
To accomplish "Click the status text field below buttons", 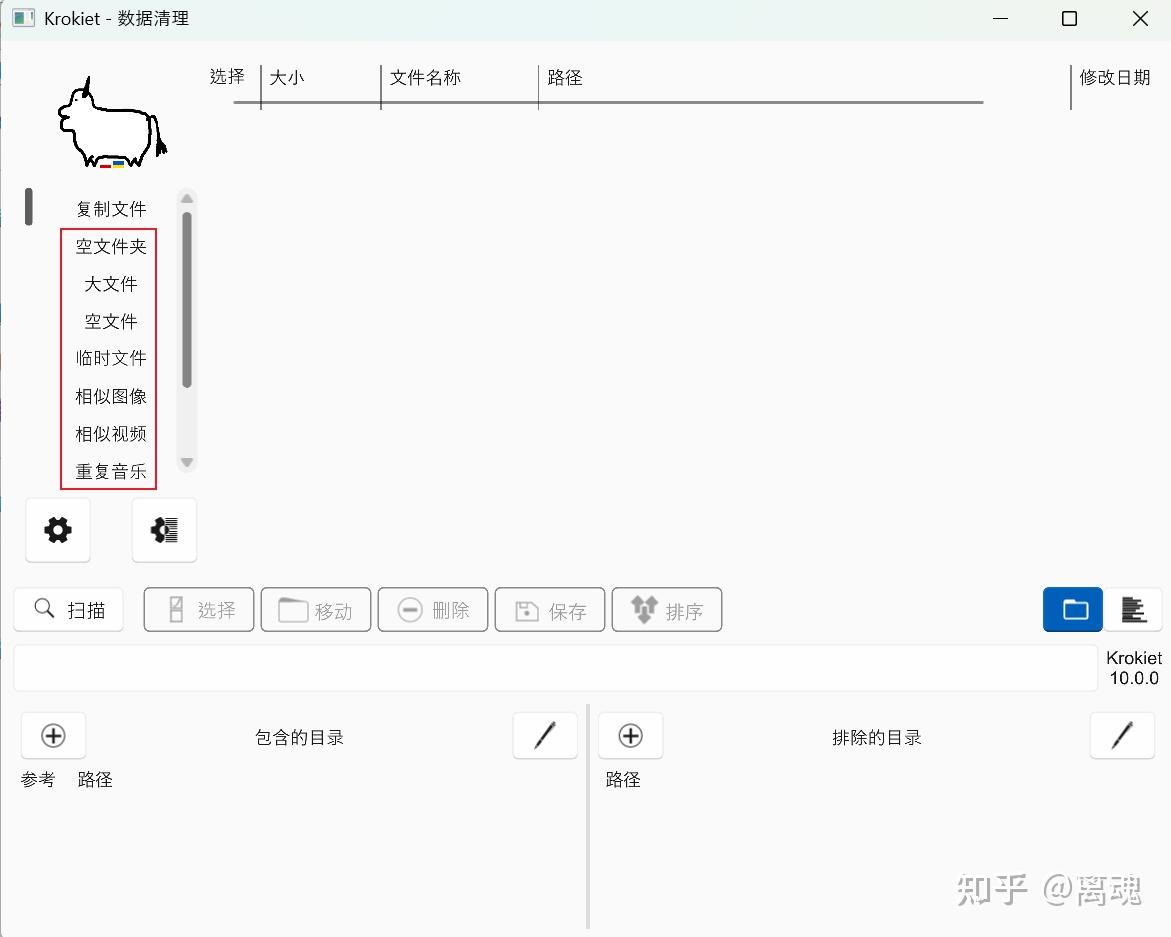I will tap(556, 668).
